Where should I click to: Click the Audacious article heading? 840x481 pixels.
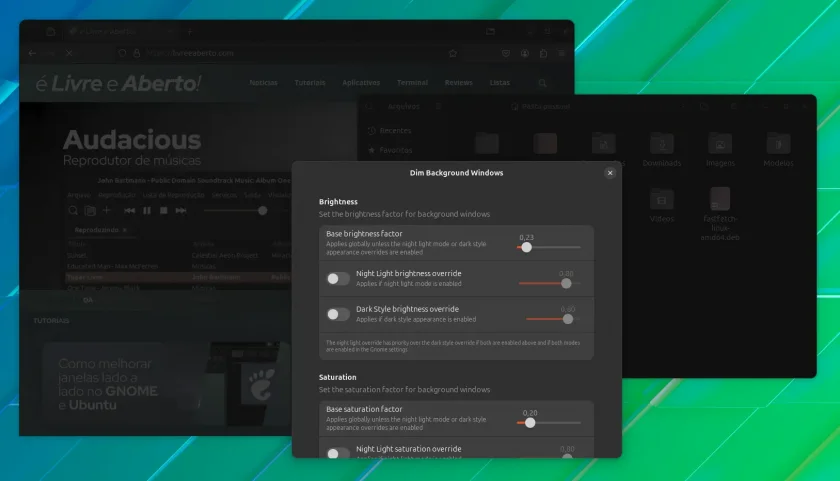coord(132,140)
